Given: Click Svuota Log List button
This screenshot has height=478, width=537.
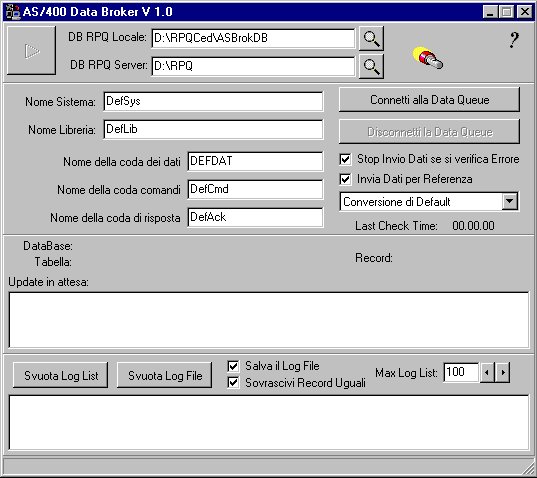Looking at the screenshot, I should click(x=61, y=375).
